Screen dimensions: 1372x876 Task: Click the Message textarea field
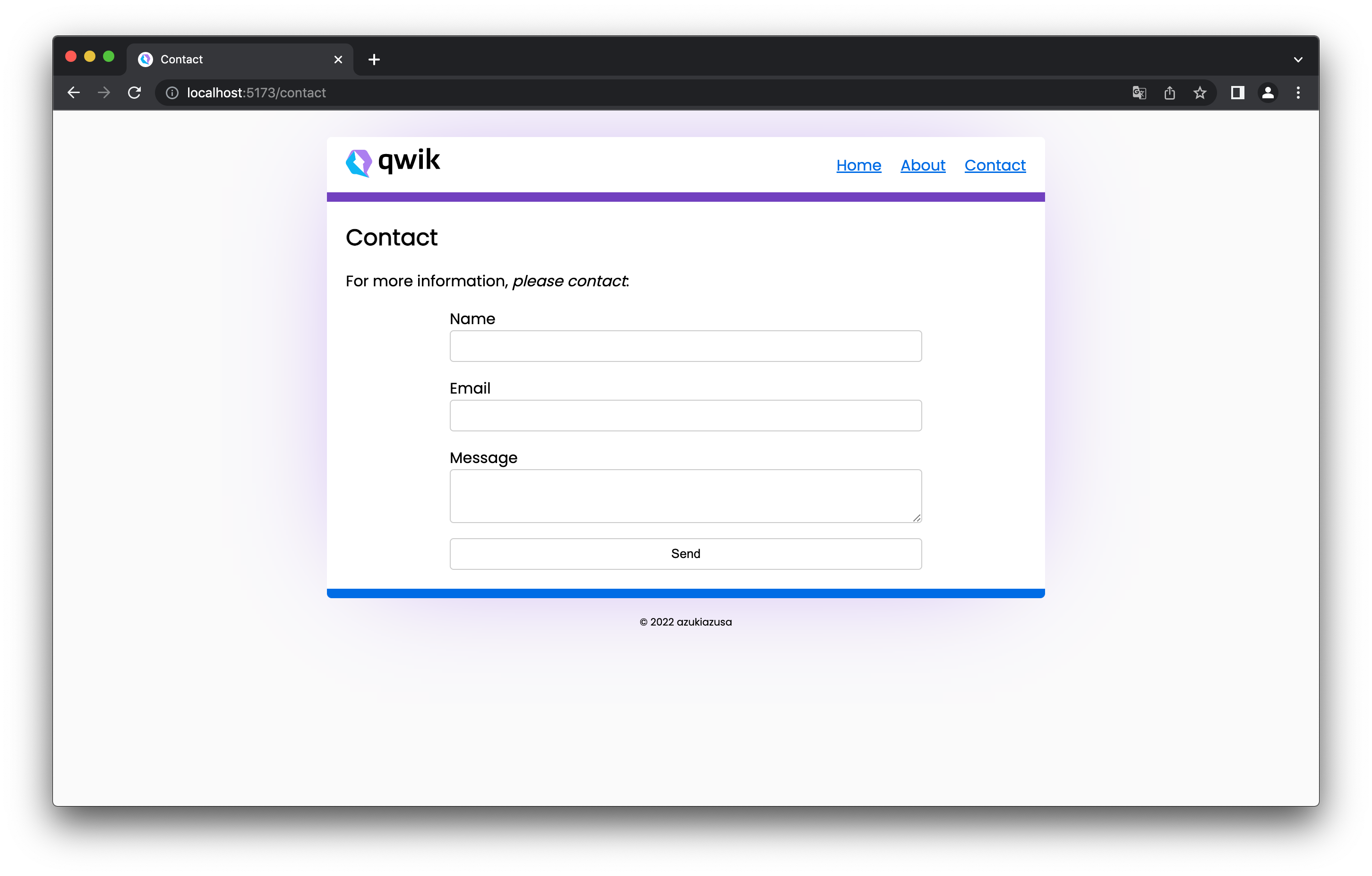[685, 495]
